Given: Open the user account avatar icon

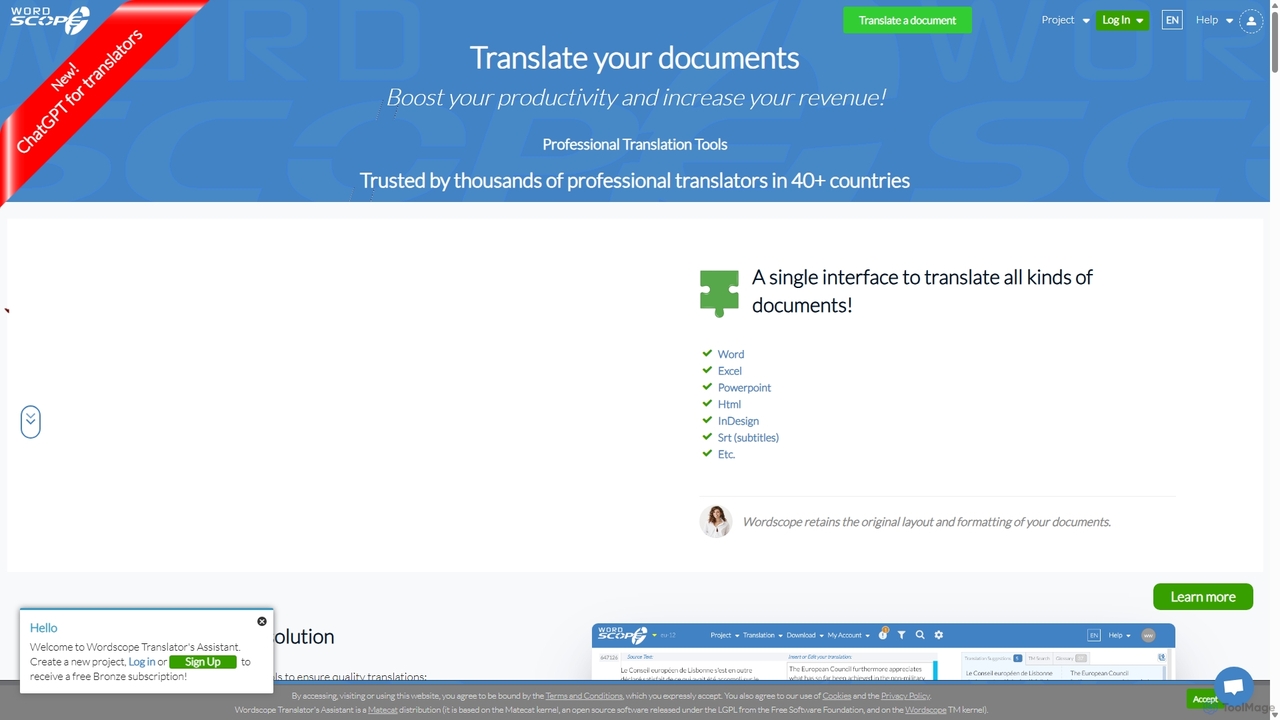Looking at the screenshot, I should [1251, 20].
